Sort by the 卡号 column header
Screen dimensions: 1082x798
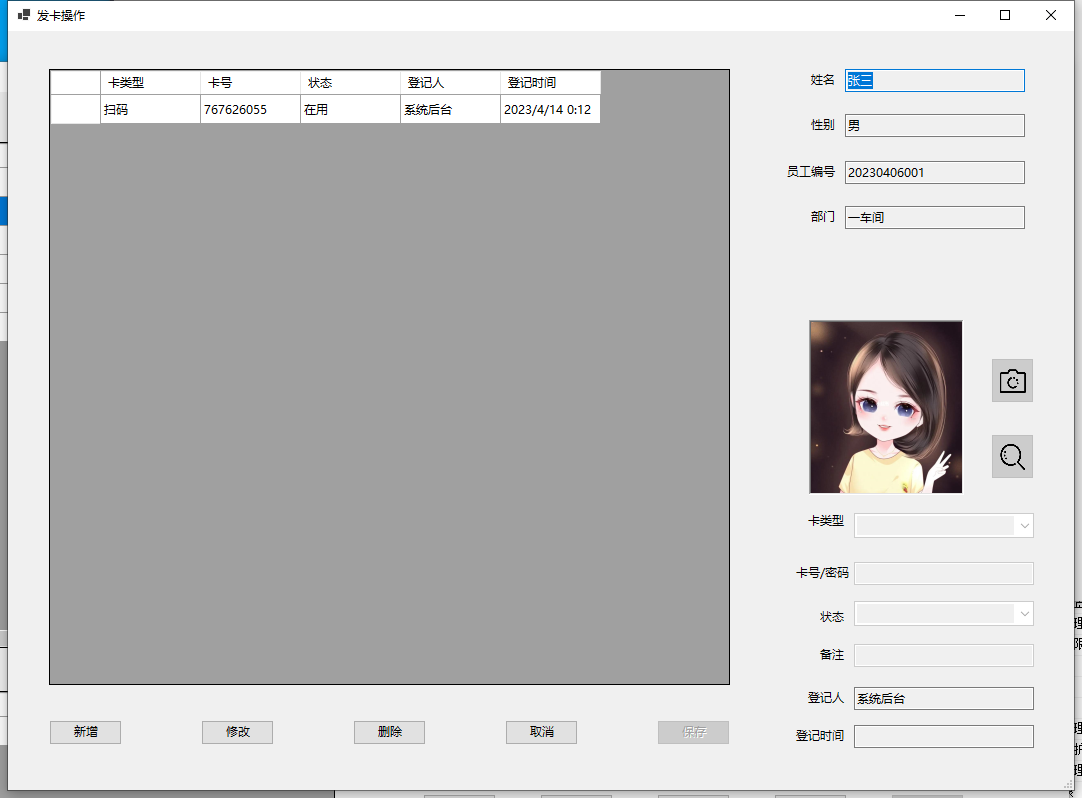click(250, 83)
